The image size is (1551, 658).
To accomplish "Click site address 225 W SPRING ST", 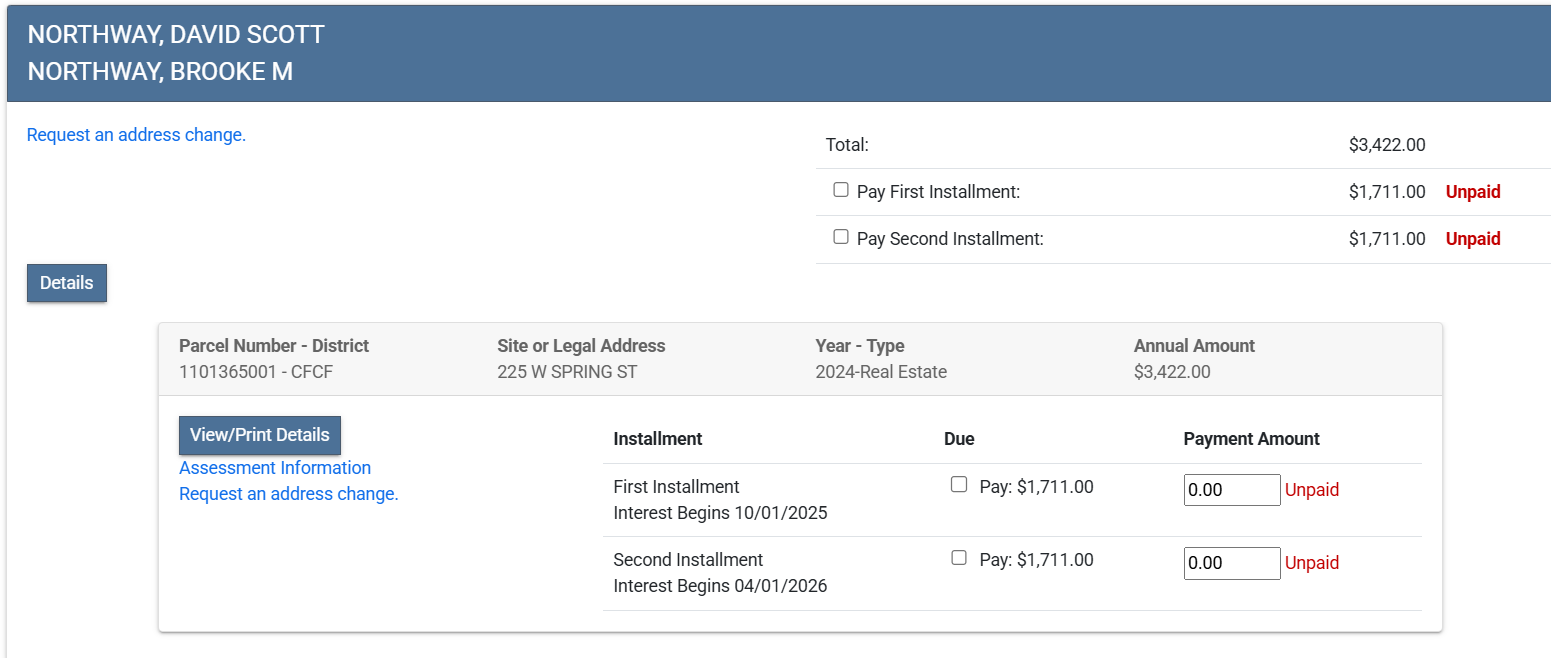I will point(567,372).
